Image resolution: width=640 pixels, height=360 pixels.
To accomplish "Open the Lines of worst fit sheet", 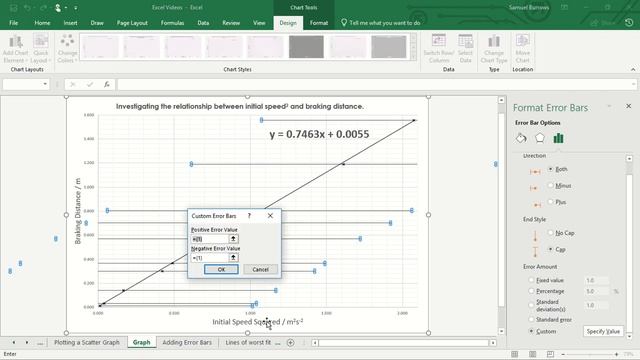I will tap(248, 343).
